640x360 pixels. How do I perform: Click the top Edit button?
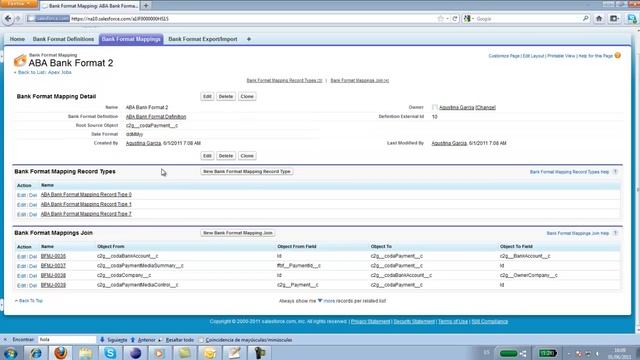207,96
